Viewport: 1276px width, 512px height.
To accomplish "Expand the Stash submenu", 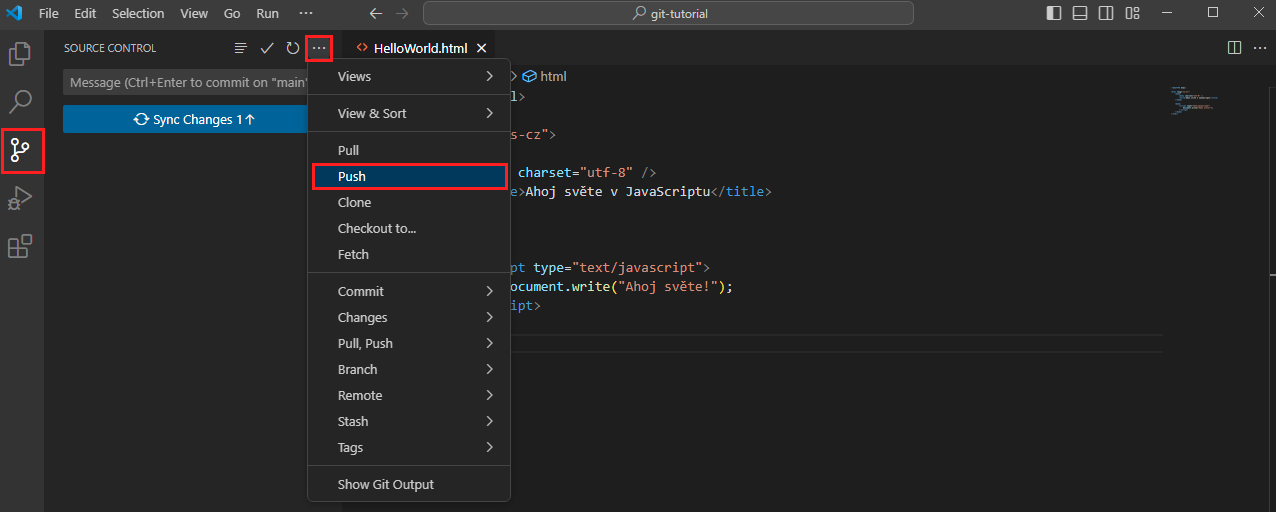I will pos(409,421).
